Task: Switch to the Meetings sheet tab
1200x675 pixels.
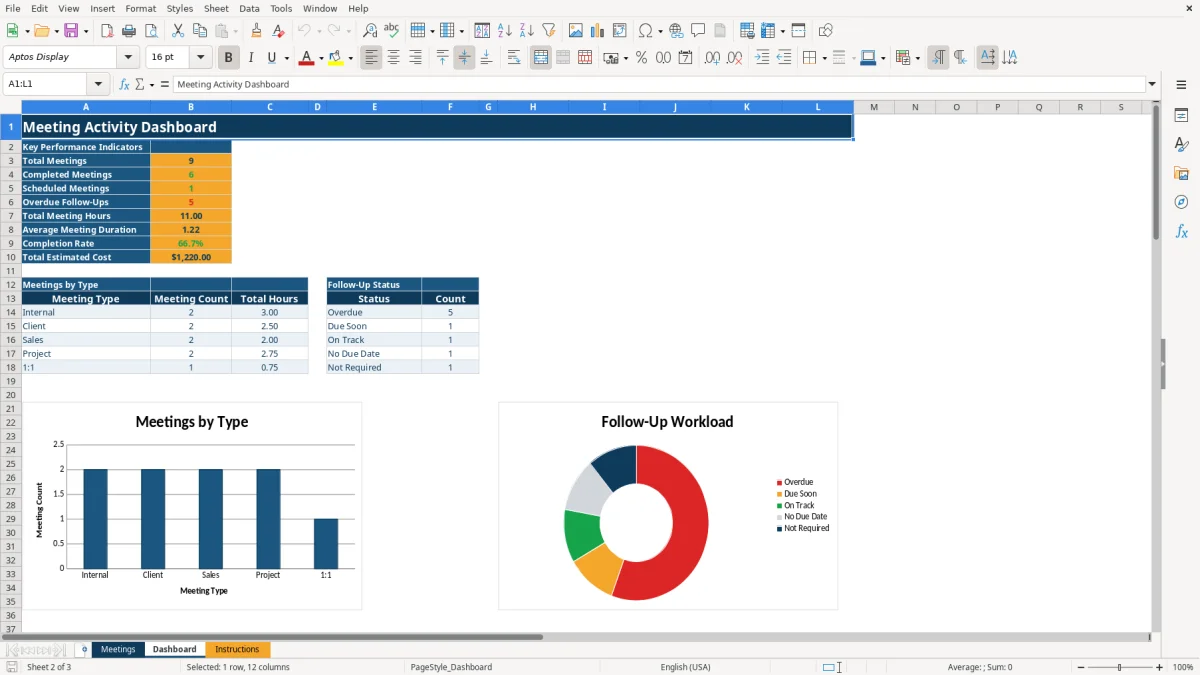Action: point(118,649)
